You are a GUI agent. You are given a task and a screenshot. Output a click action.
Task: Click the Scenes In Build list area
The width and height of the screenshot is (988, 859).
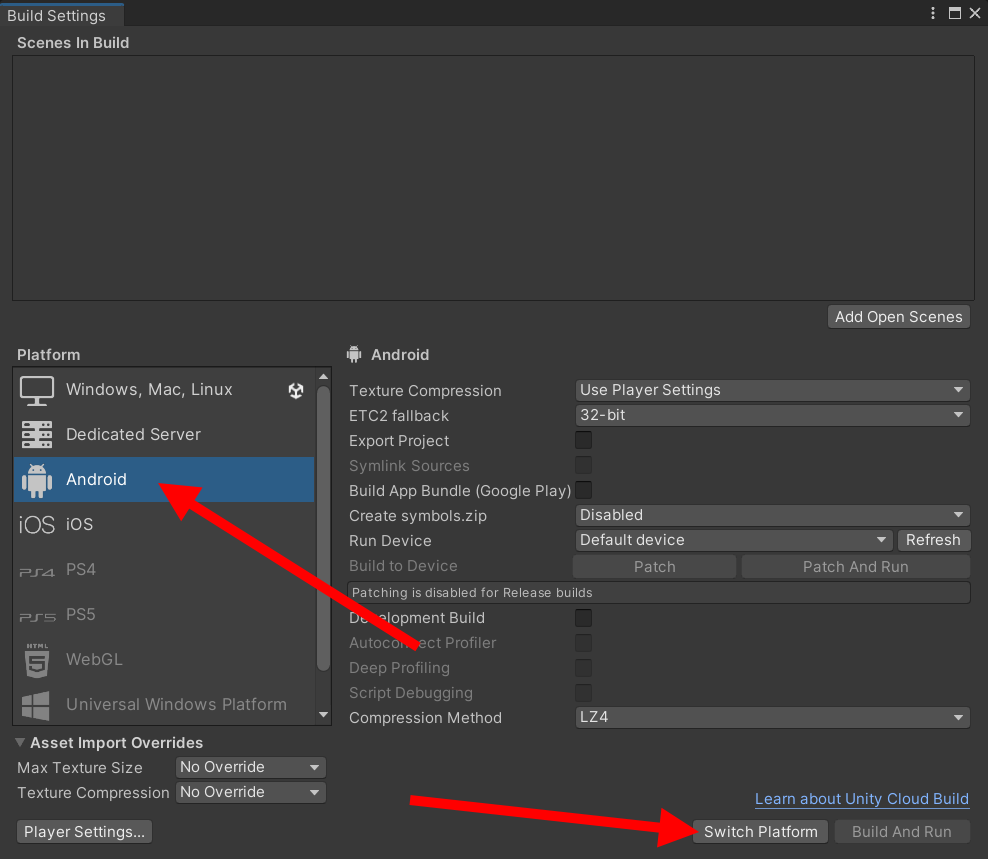tap(493, 178)
